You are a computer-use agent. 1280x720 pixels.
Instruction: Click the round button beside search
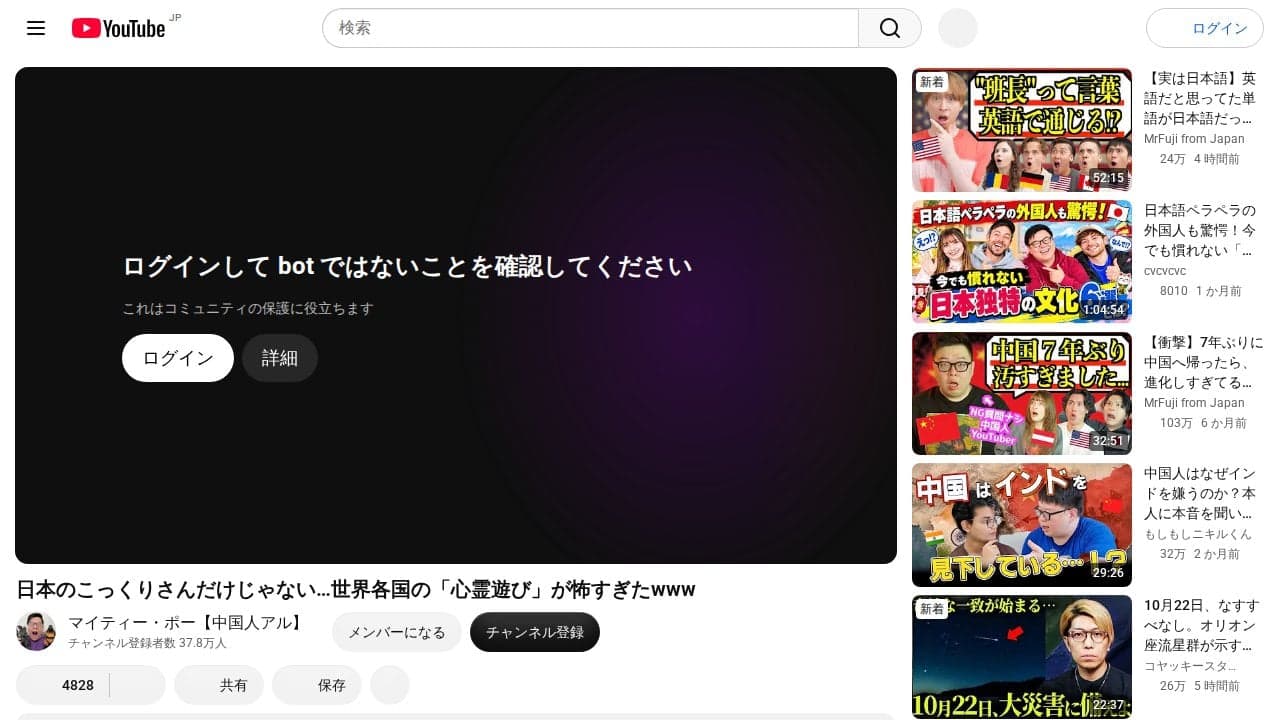957,28
